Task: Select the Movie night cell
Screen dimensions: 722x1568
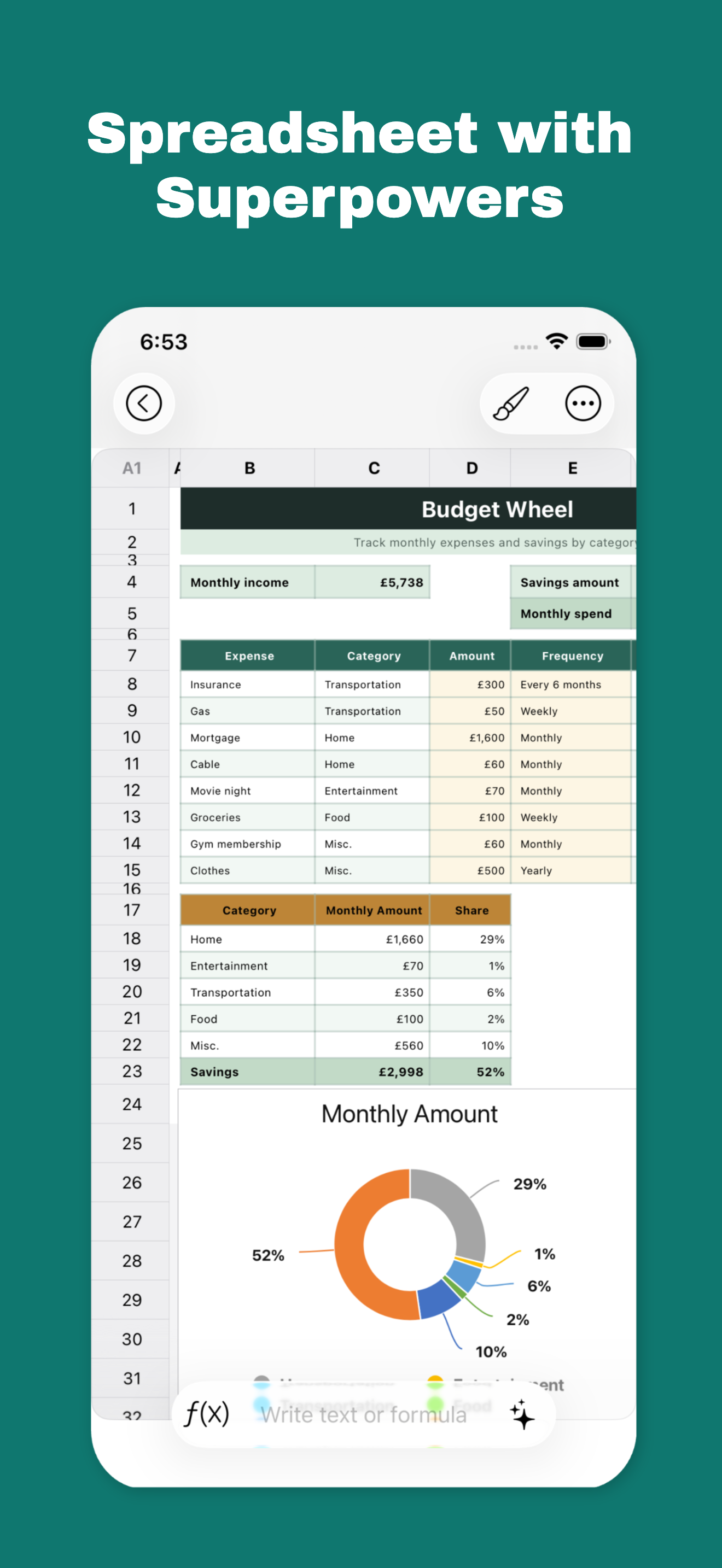Action: tap(248, 790)
